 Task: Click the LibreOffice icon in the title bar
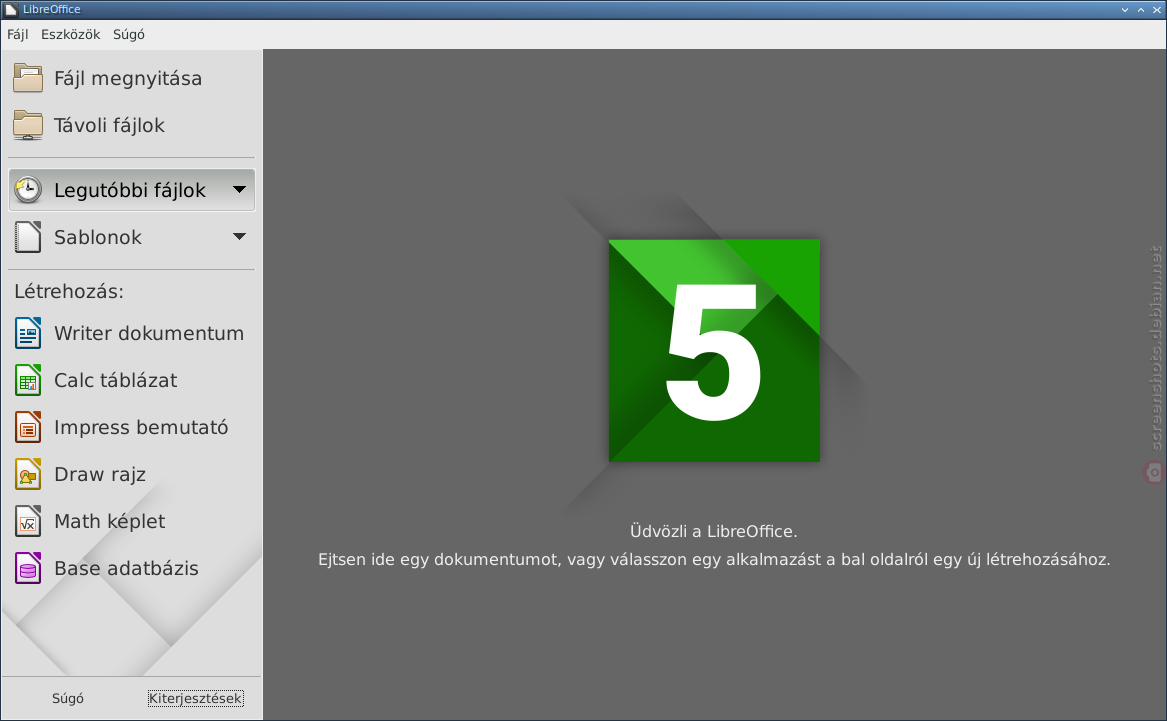pos(10,9)
